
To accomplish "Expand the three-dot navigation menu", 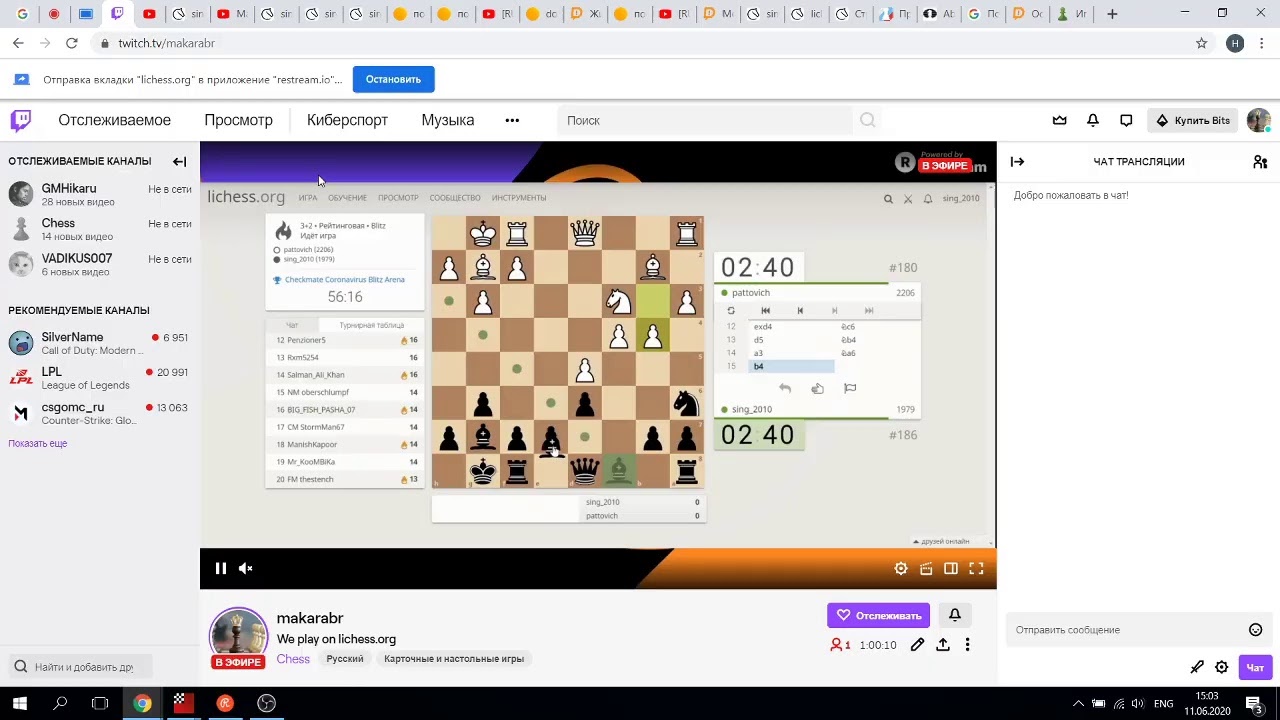I will pyautogui.click(x=512, y=120).
